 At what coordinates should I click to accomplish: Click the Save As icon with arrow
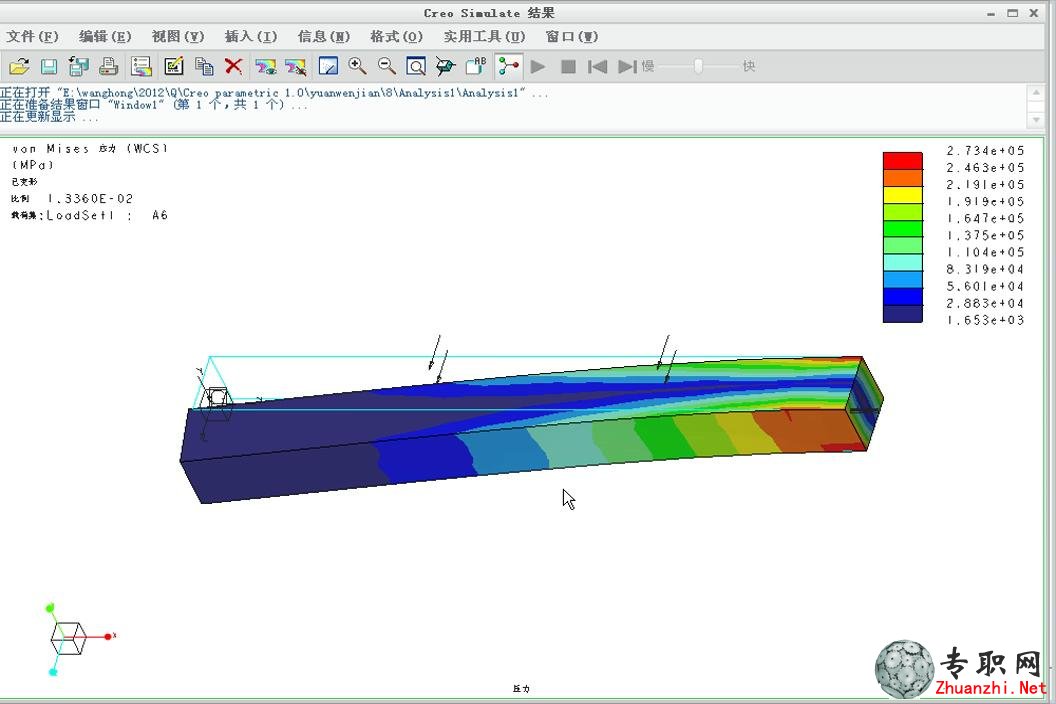(79, 66)
